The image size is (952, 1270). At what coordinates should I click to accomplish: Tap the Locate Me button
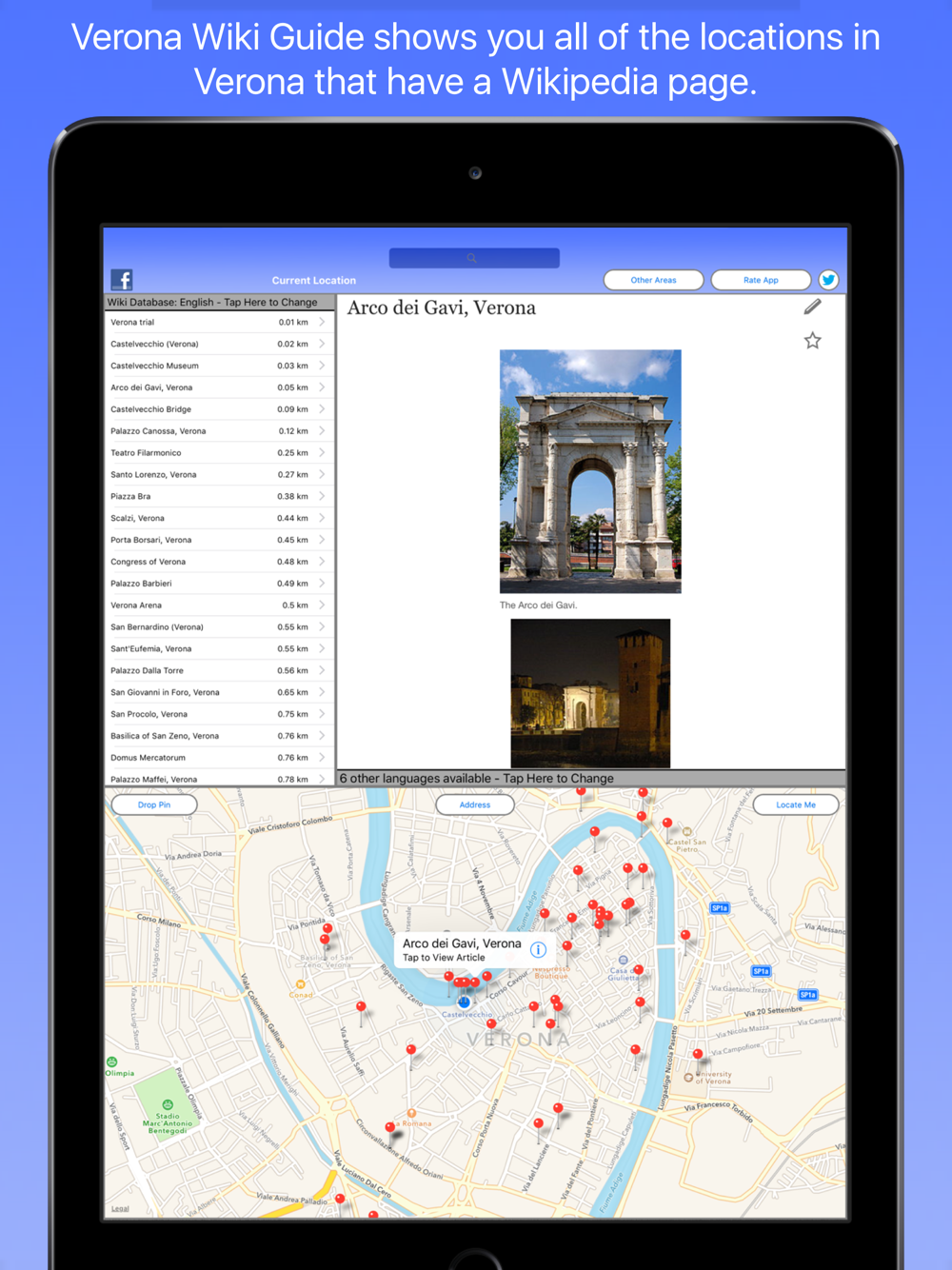pos(796,804)
